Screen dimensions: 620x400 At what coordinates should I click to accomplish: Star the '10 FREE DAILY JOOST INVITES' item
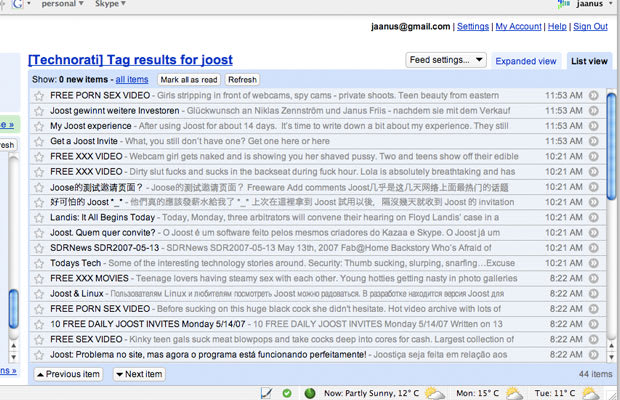point(39,325)
